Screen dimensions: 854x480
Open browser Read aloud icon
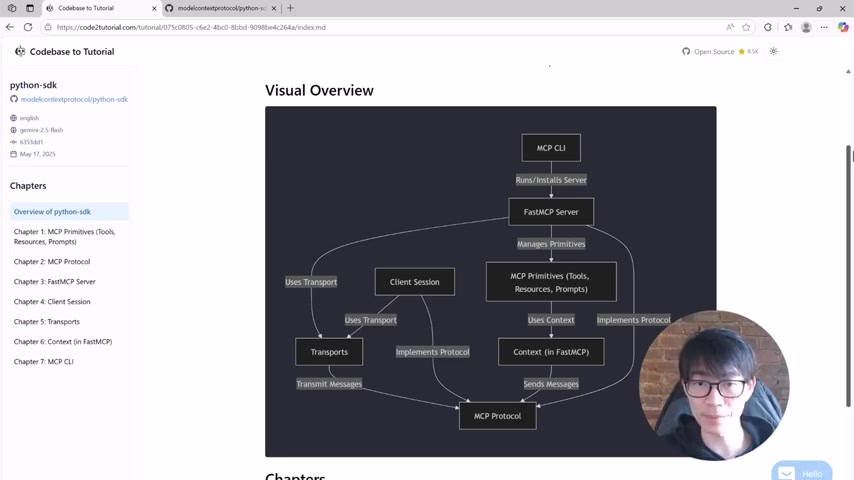[730, 27]
